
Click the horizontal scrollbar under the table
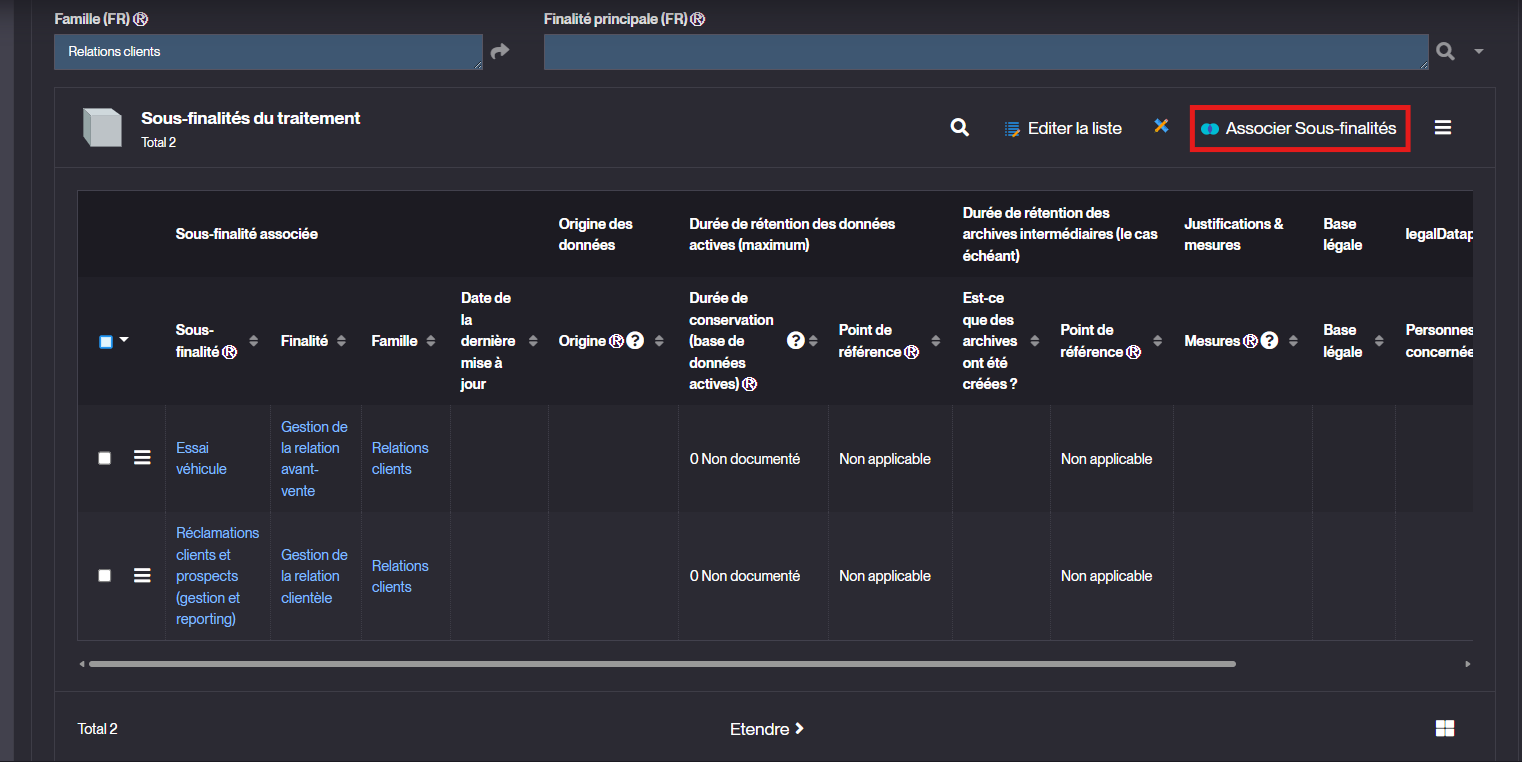tap(660, 663)
